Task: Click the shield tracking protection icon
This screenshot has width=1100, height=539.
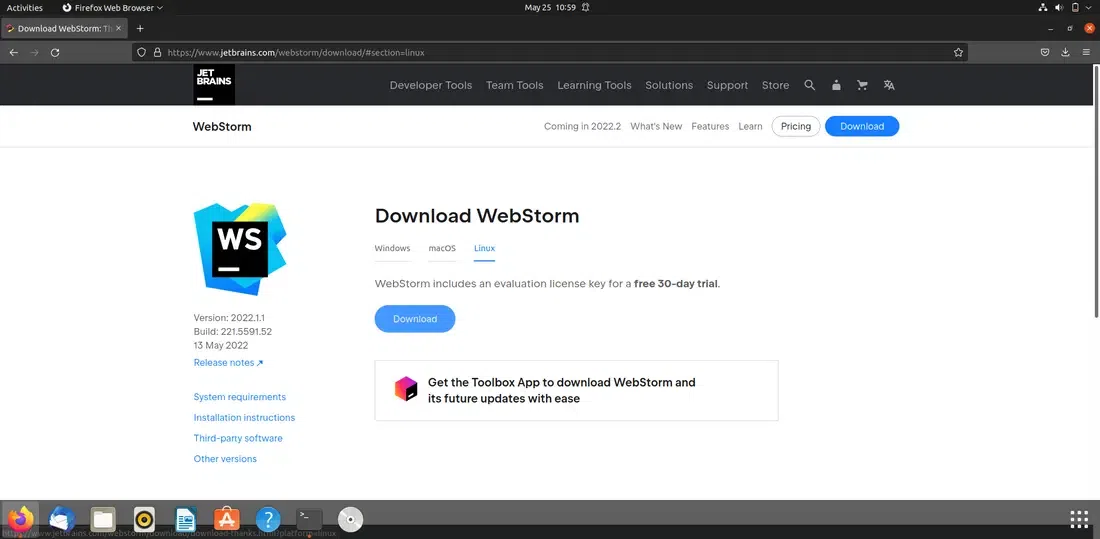Action: pos(141,53)
